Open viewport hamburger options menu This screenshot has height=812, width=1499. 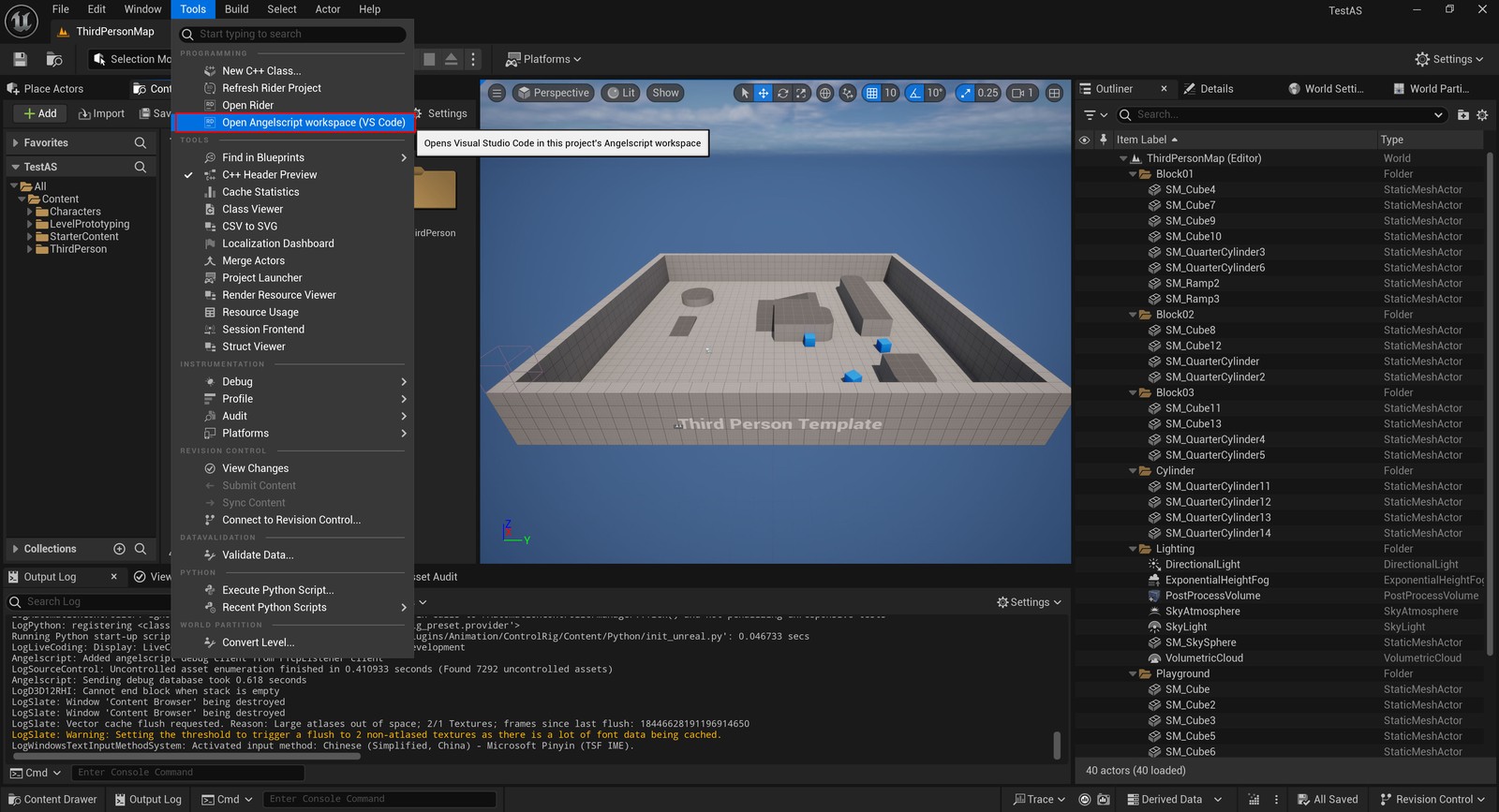(497, 93)
